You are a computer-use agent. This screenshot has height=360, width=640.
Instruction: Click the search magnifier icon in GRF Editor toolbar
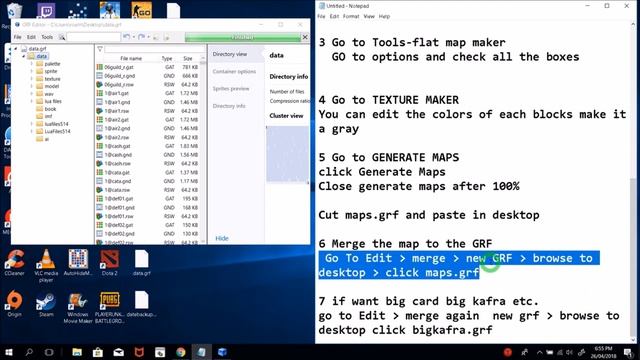(x=62, y=37)
